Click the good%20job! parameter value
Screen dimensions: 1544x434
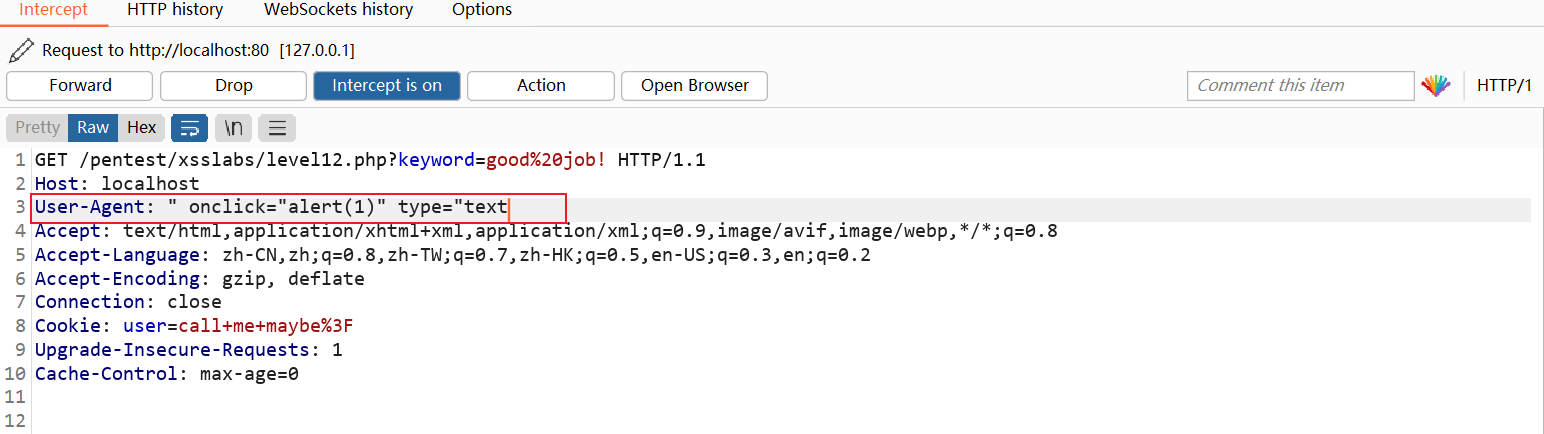[x=546, y=161]
